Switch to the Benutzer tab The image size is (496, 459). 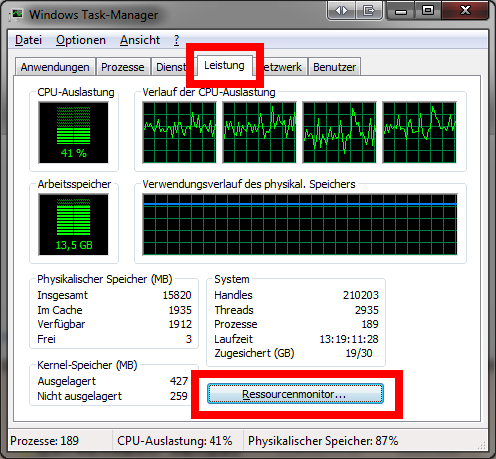pos(334,67)
